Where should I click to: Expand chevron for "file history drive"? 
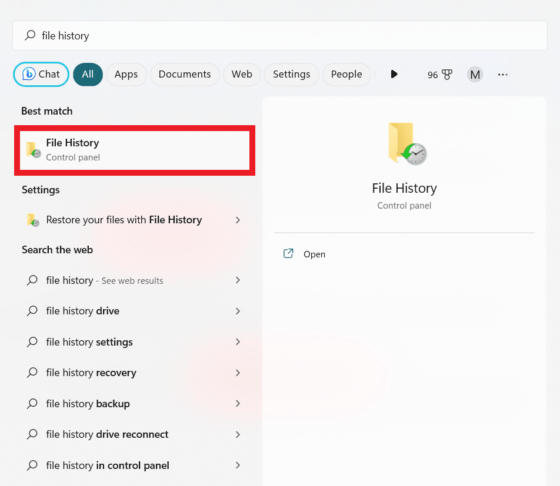[238, 311]
